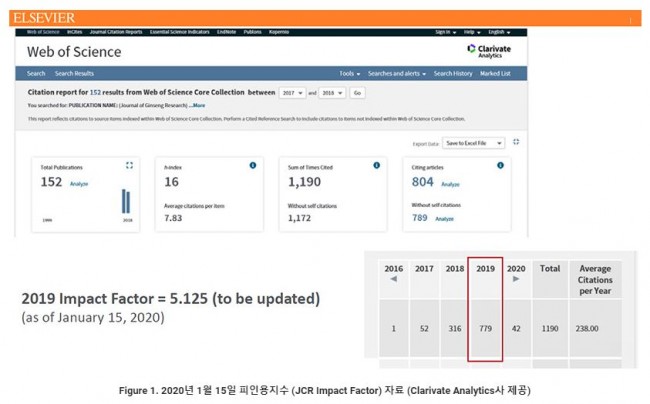
Task: Click the 52 cell under 2017
Action: 424,329
